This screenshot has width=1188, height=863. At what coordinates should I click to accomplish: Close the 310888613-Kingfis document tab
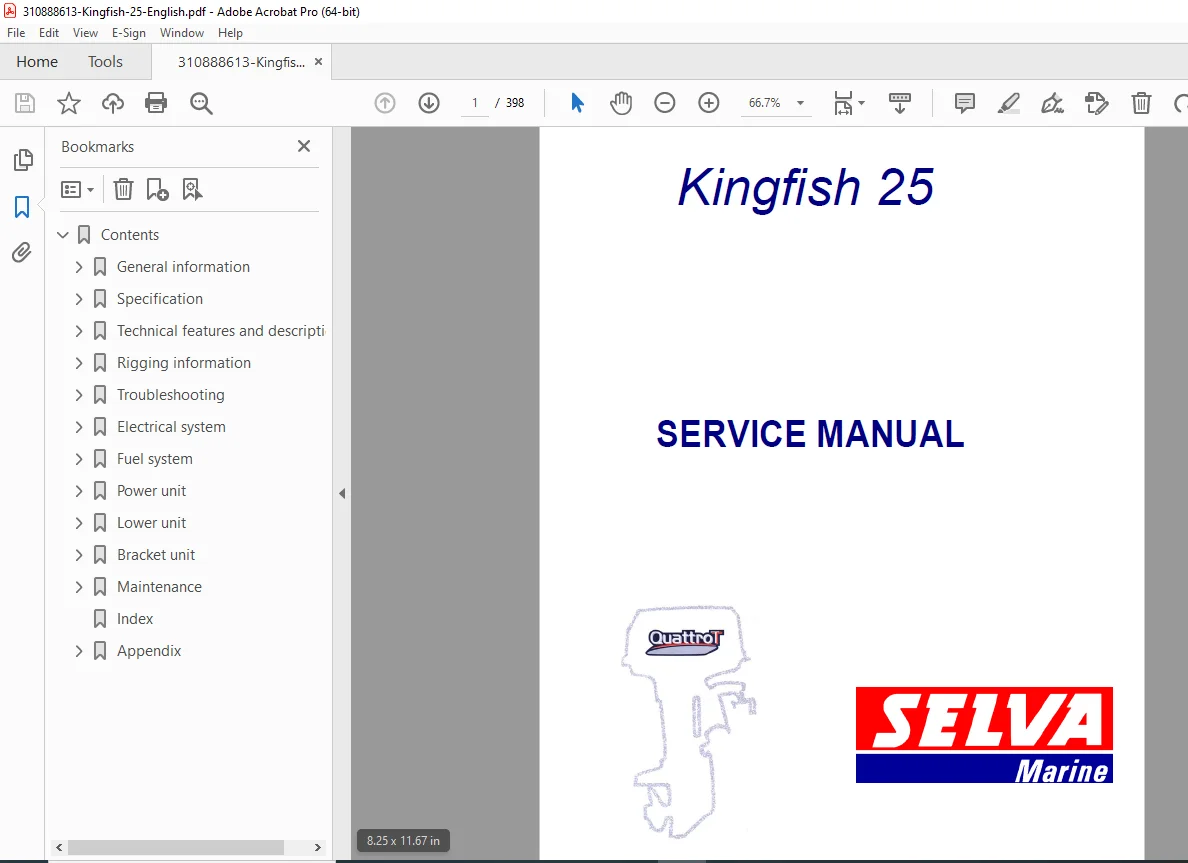[318, 61]
